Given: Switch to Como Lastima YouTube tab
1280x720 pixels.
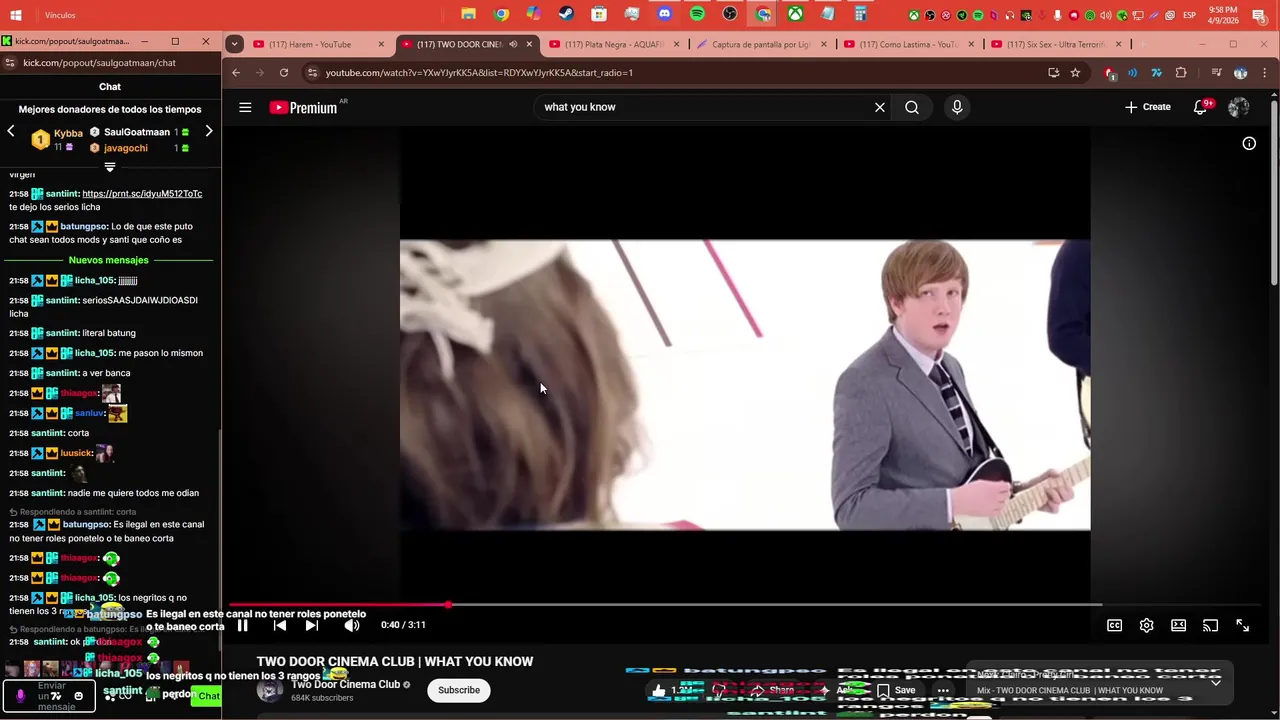Looking at the screenshot, I should click(x=908, y=44).
